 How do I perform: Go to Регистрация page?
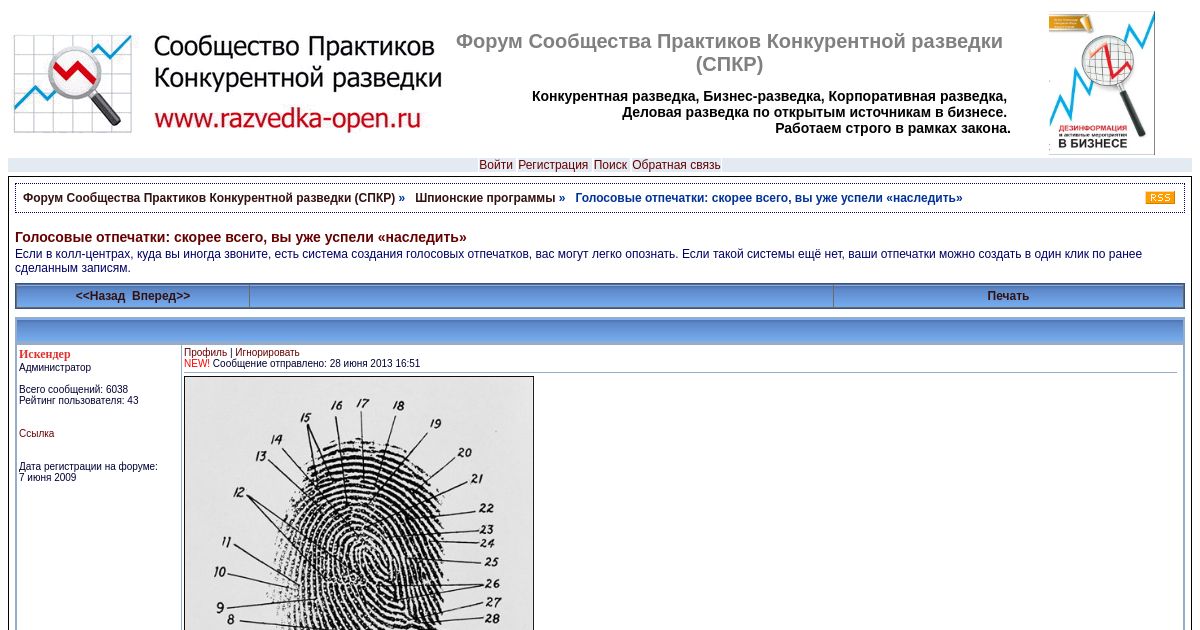(x=553, y=165)
